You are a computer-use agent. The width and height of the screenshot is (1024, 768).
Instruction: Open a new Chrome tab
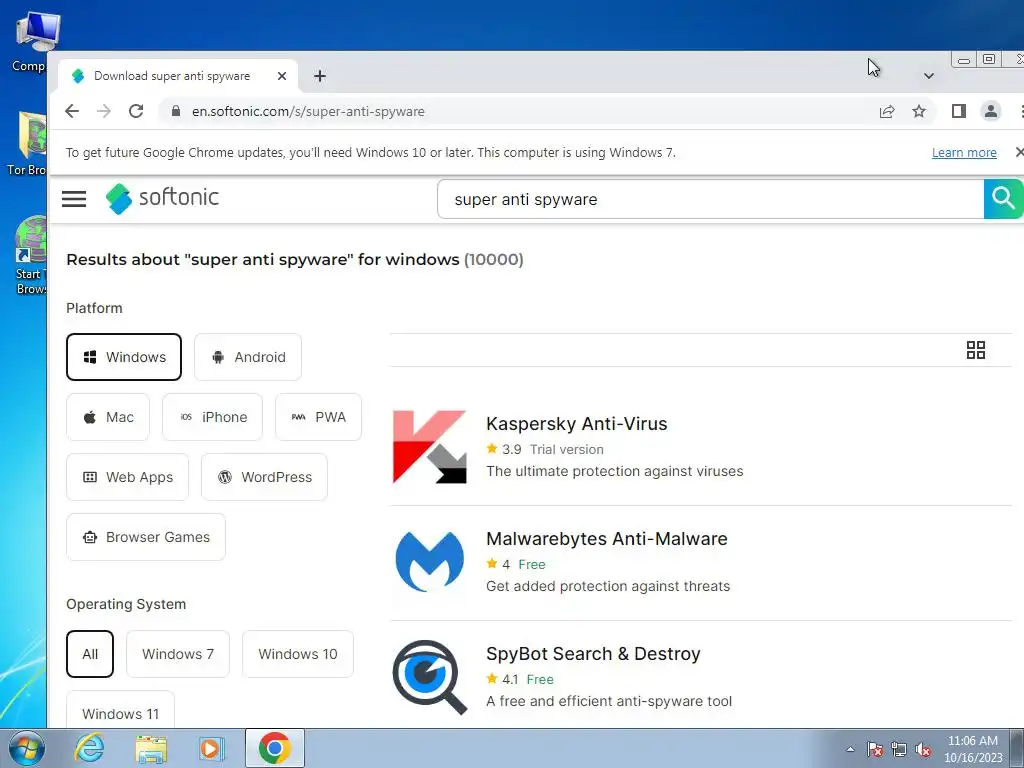pyautogui.click(x=319, y=76)
